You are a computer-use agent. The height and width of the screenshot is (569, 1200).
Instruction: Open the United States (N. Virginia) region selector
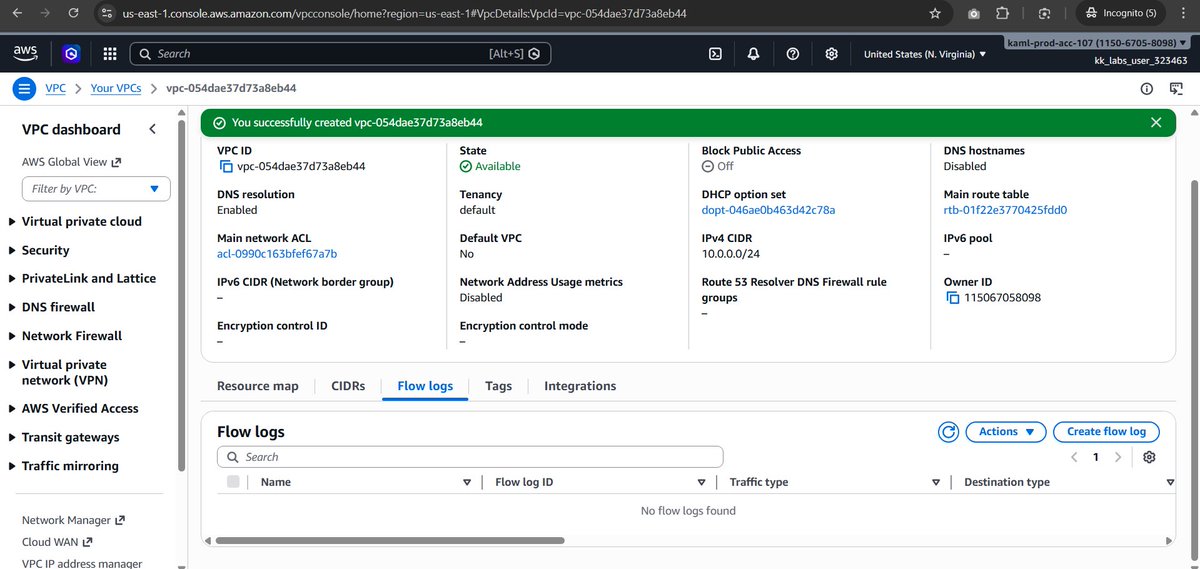tap(925, 54)
